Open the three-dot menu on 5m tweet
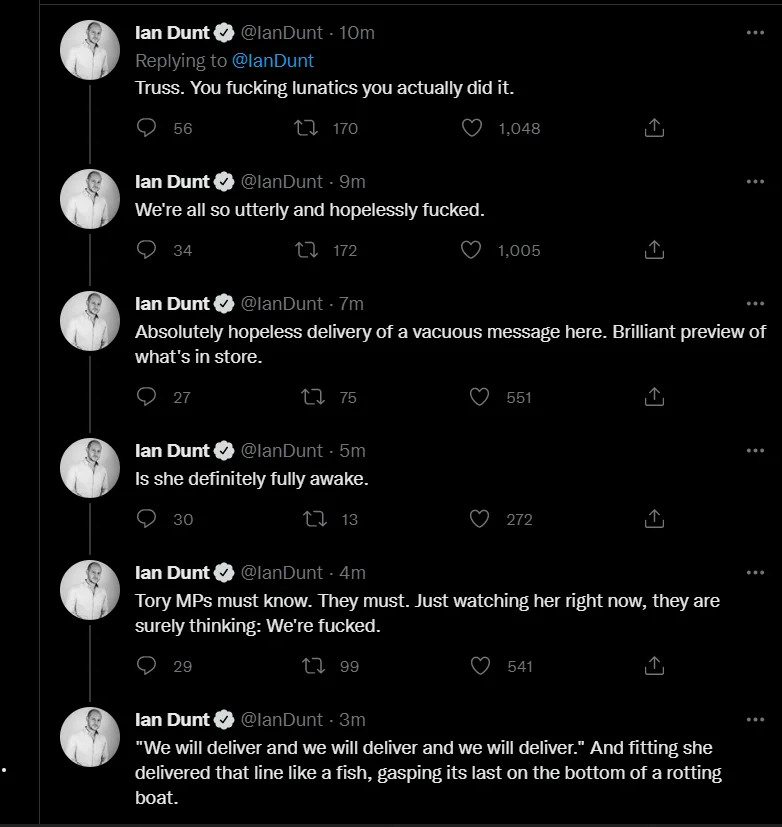 [755, 450]
